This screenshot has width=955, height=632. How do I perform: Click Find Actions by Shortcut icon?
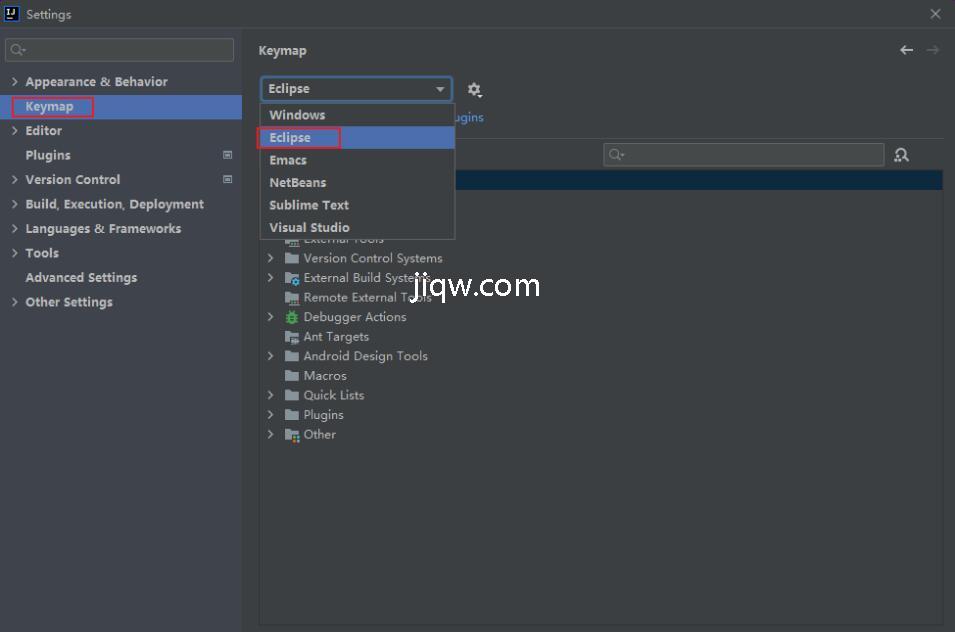[x=901, y=155]
